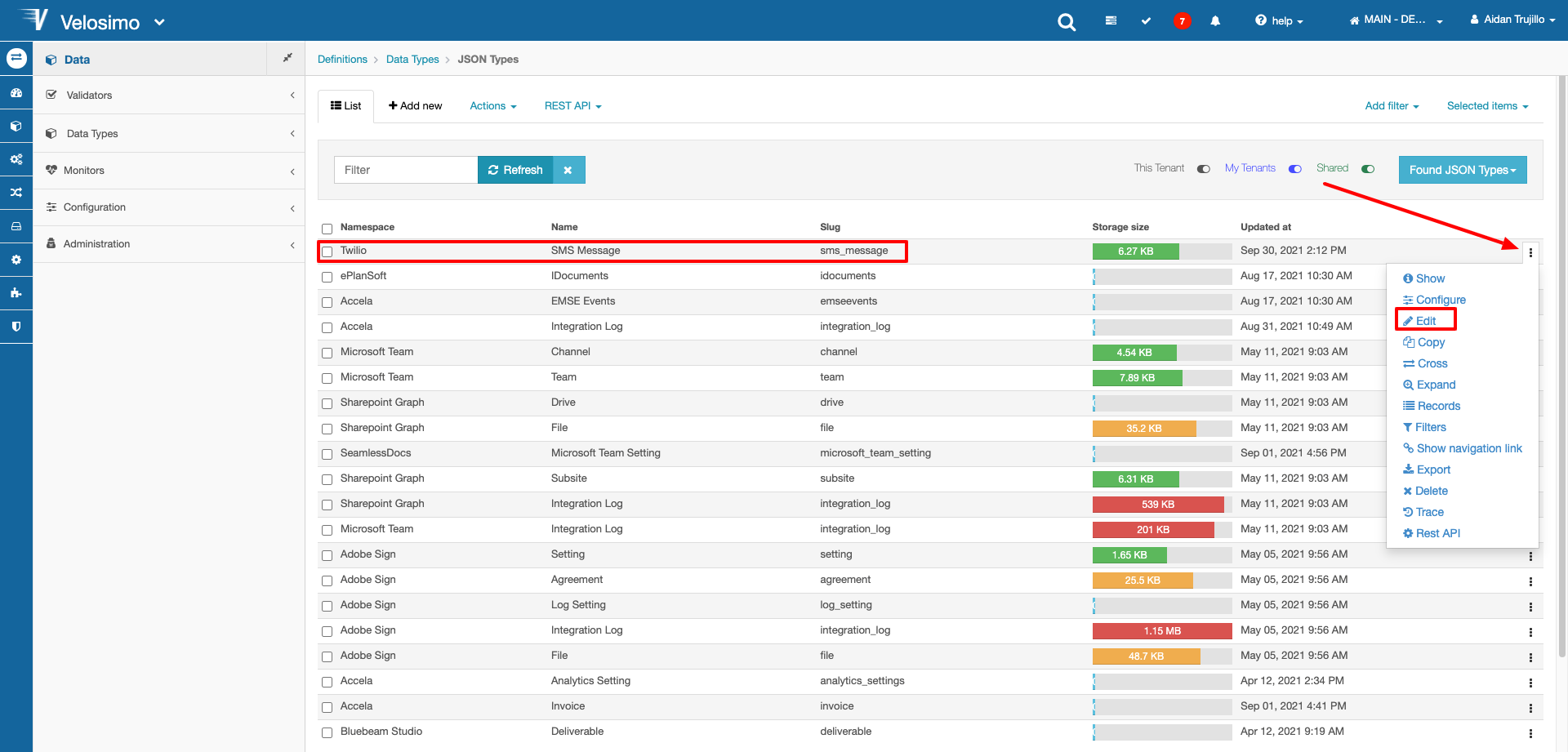This screenshot has height=752, width=1568.
Task: Open the search magnifier in top bar
Action: (x=1067, y=22)
